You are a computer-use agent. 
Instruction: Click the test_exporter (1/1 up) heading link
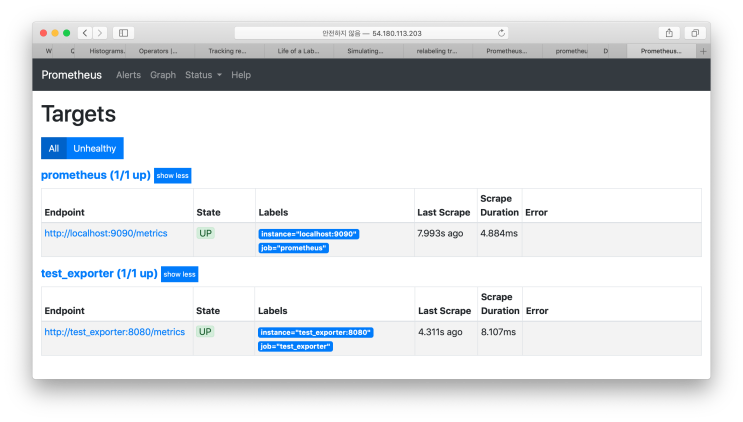coord(99,274)
